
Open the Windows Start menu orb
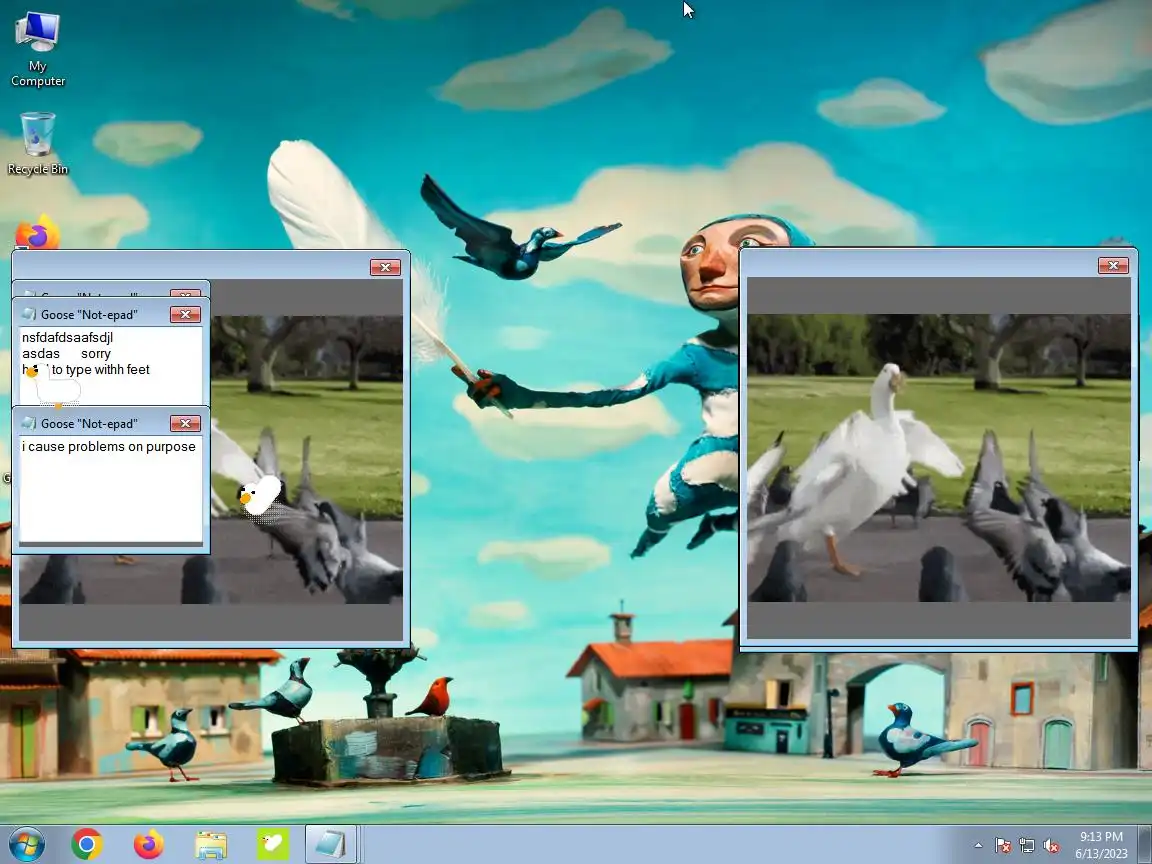pyautogui.click(x=26, y=844)
